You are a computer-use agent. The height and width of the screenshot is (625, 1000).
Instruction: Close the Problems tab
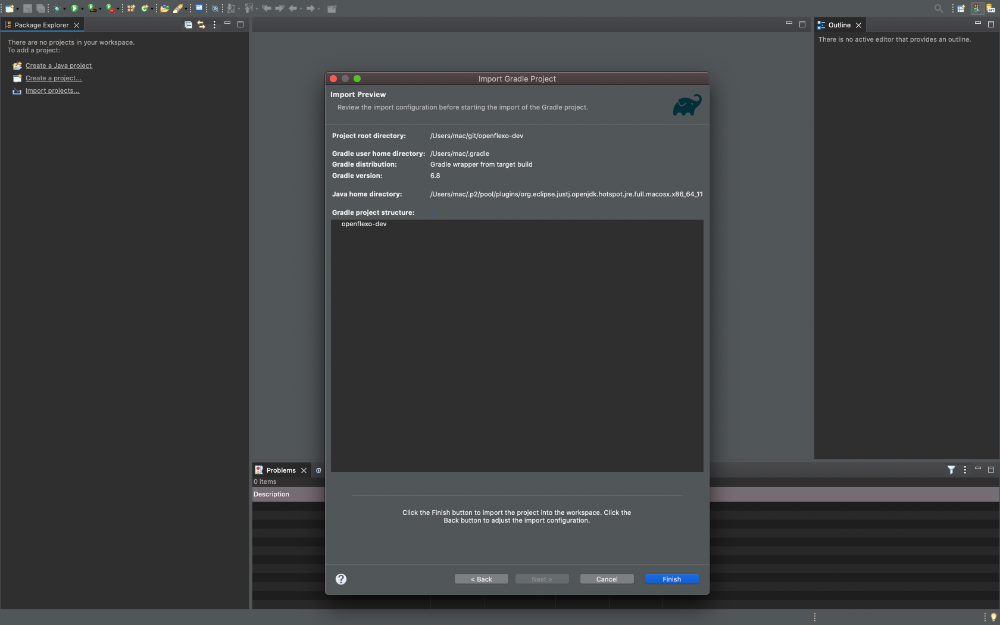pyautogui.click(x=304, y=470)
